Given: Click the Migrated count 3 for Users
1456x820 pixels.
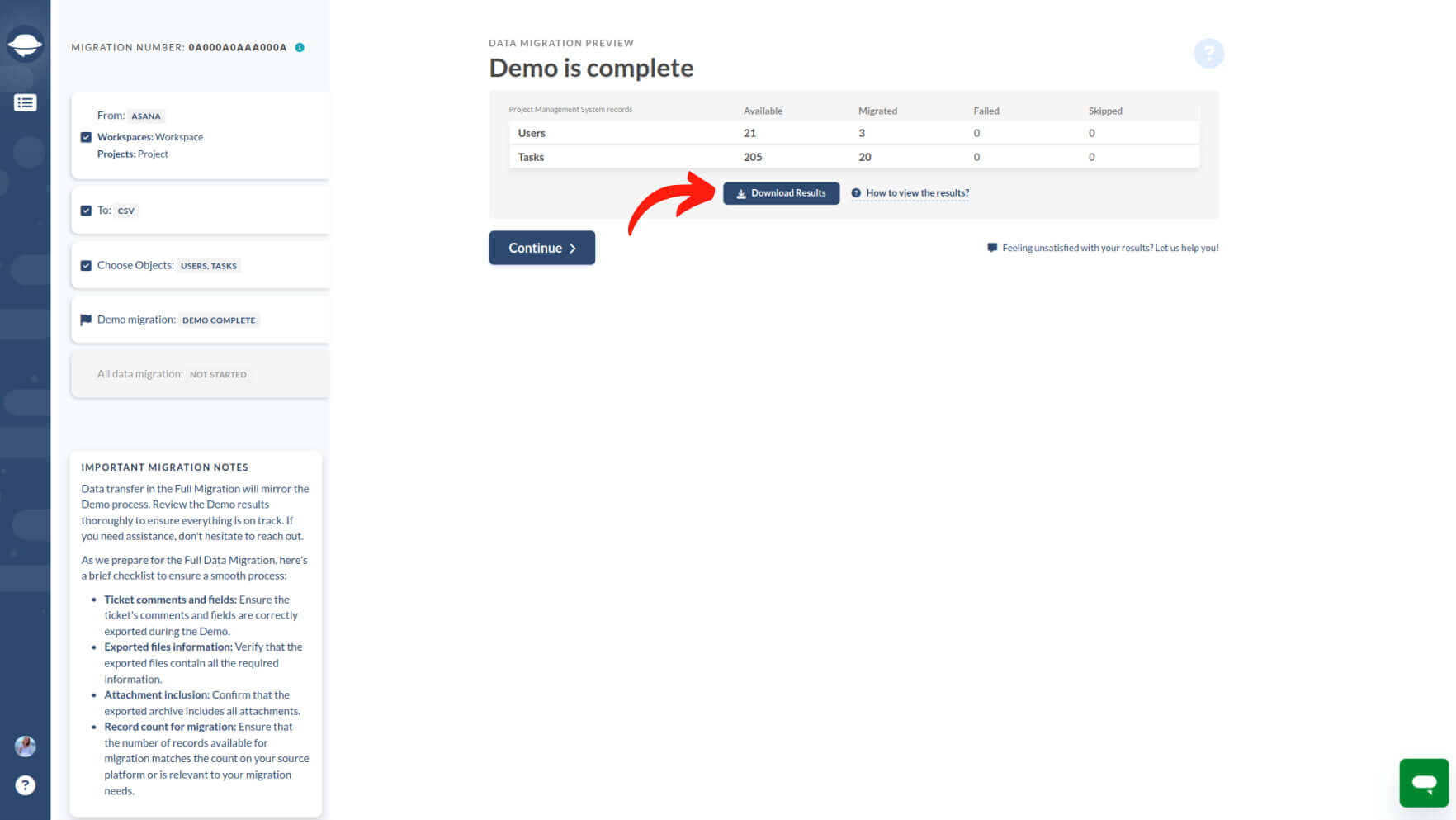Looking at the screenshot, I should click(862, 133).
